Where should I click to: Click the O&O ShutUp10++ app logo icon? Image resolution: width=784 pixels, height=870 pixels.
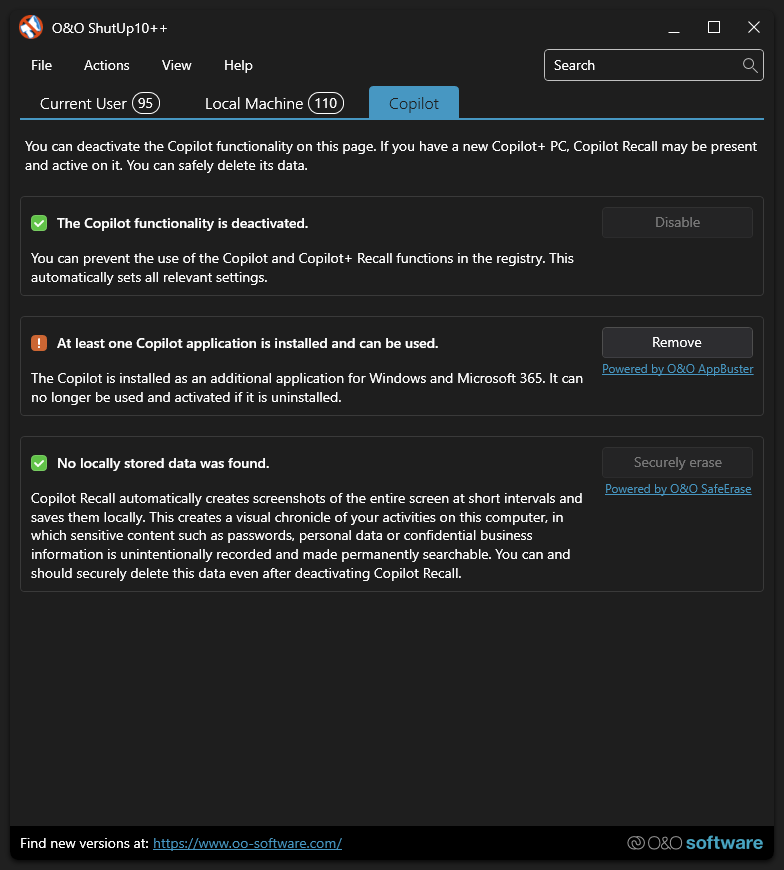(31, 28)
